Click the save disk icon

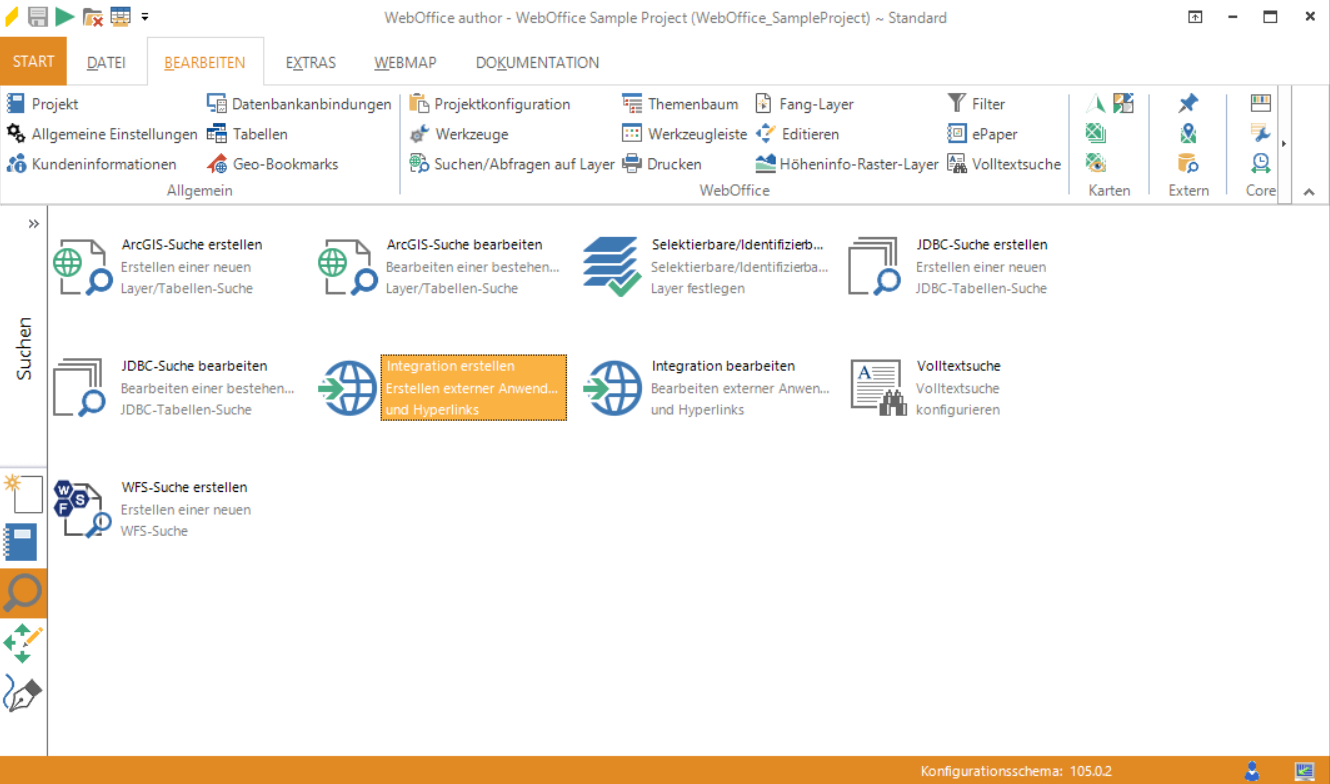click(x=38, y=16)
